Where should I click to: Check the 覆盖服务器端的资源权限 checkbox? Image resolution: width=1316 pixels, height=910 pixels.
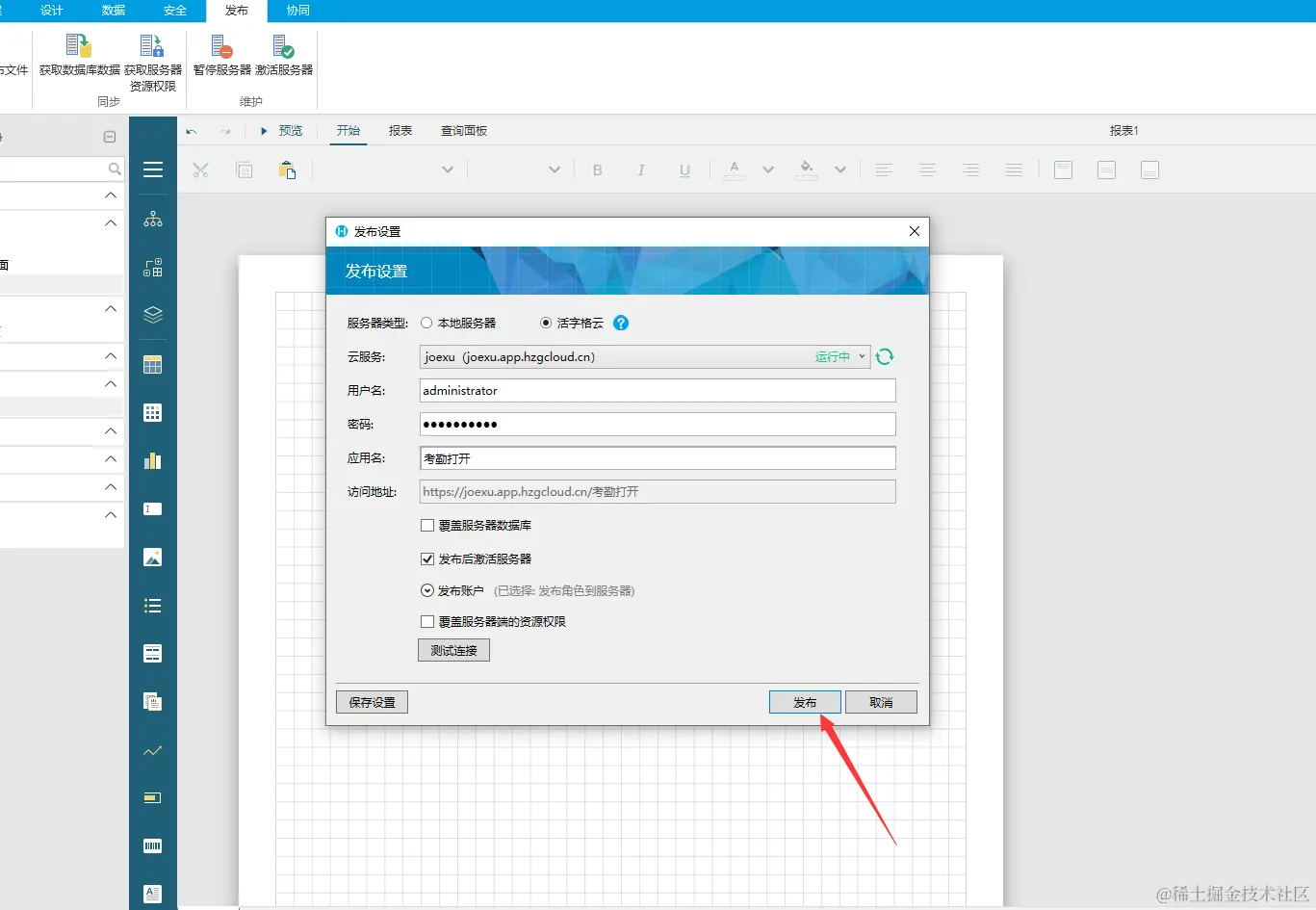(x=427, y=622)
